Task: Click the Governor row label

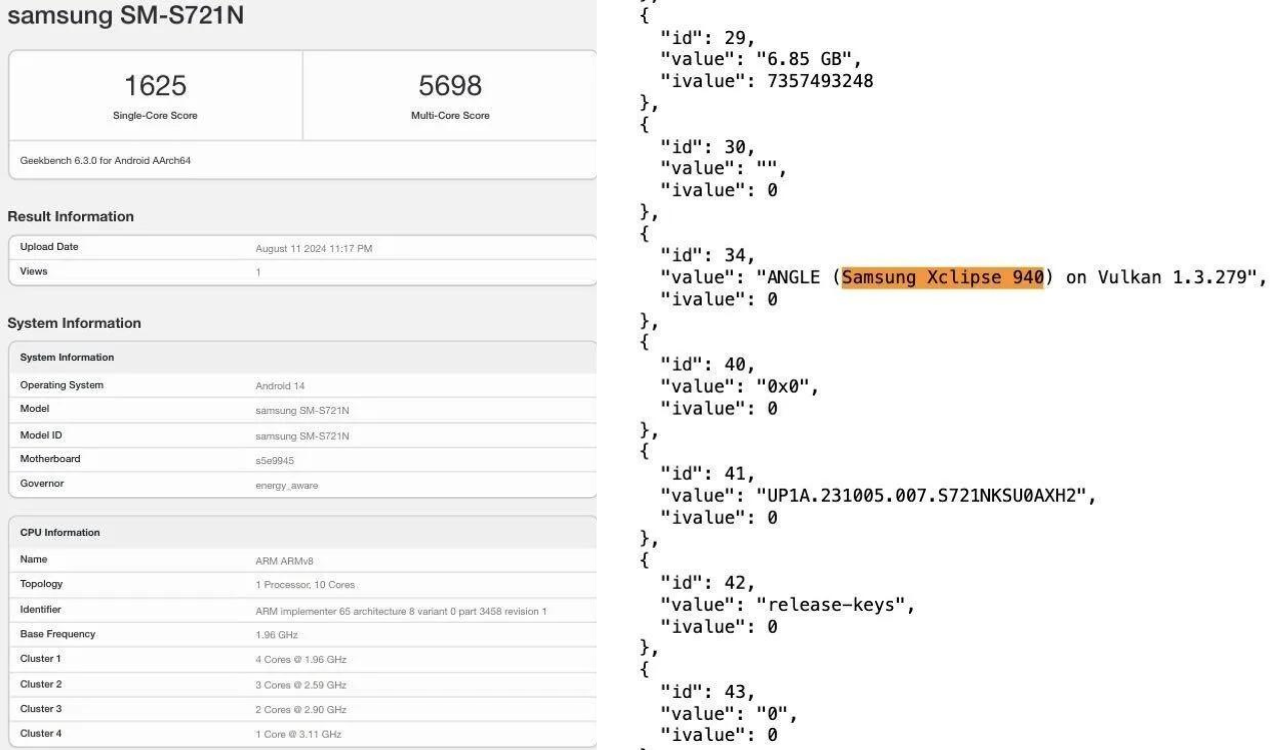Action: (41, 483)
